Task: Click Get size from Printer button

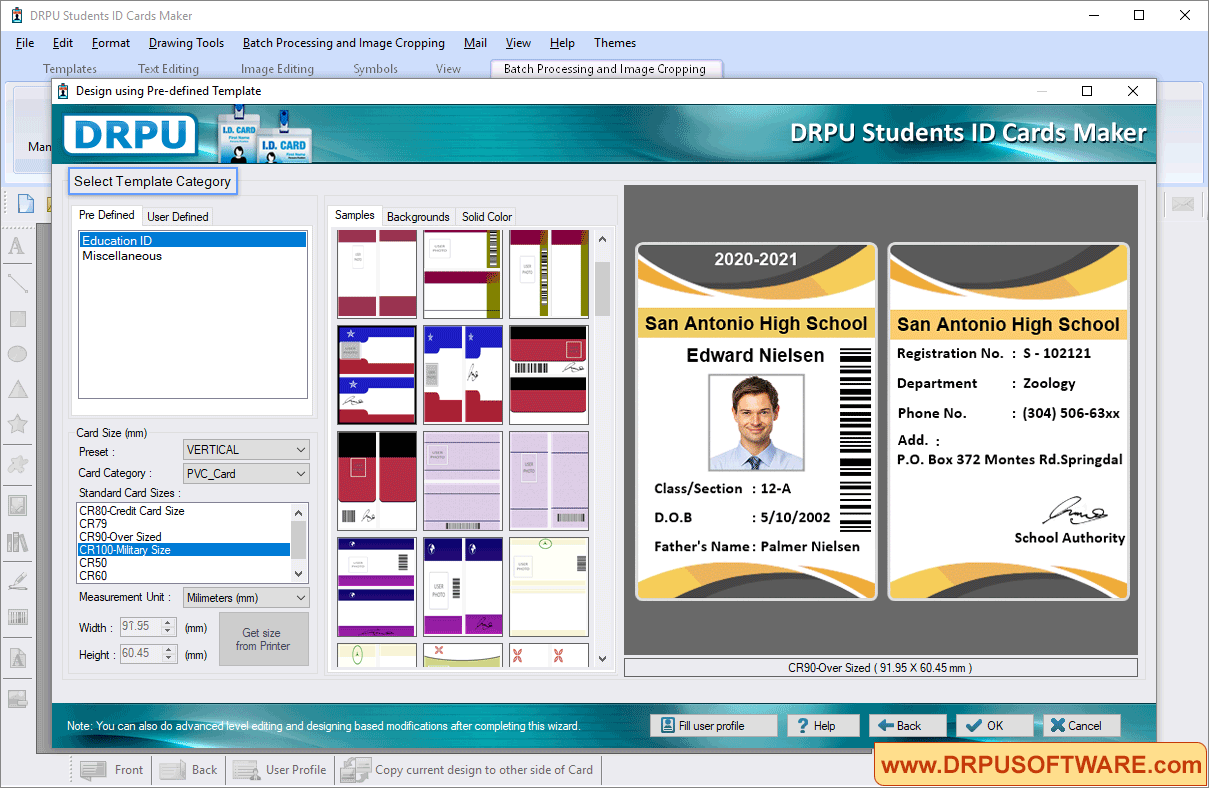Action: click(263, 639)
